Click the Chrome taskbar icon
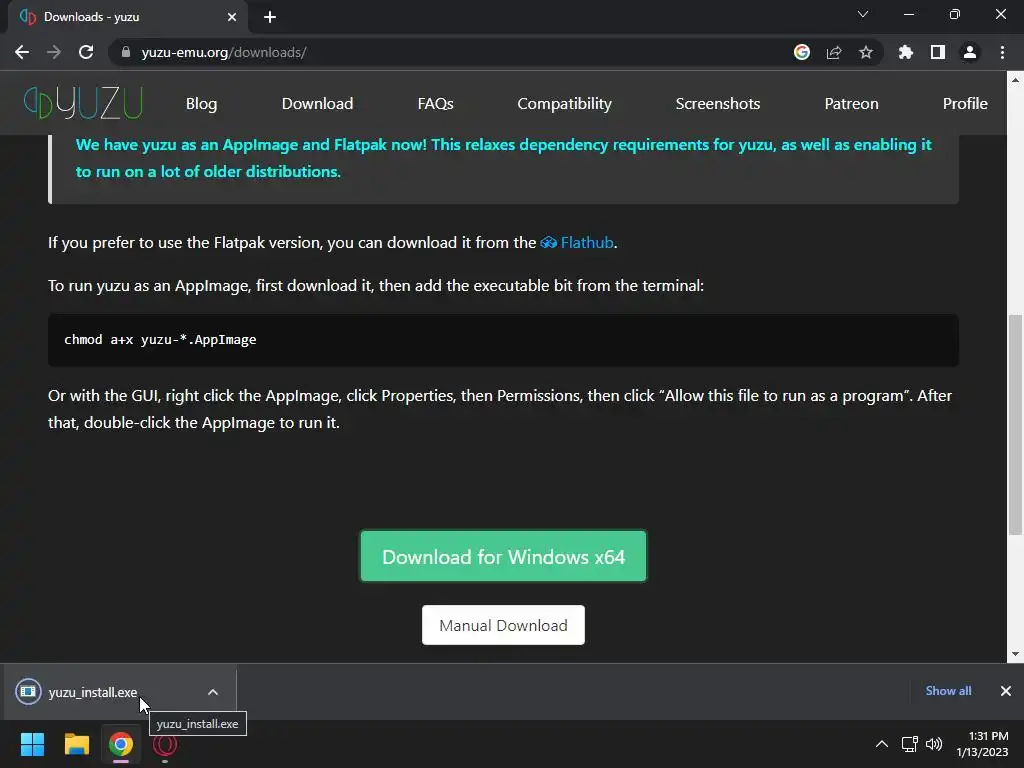The image size is (1024, 768). point(121,744)
